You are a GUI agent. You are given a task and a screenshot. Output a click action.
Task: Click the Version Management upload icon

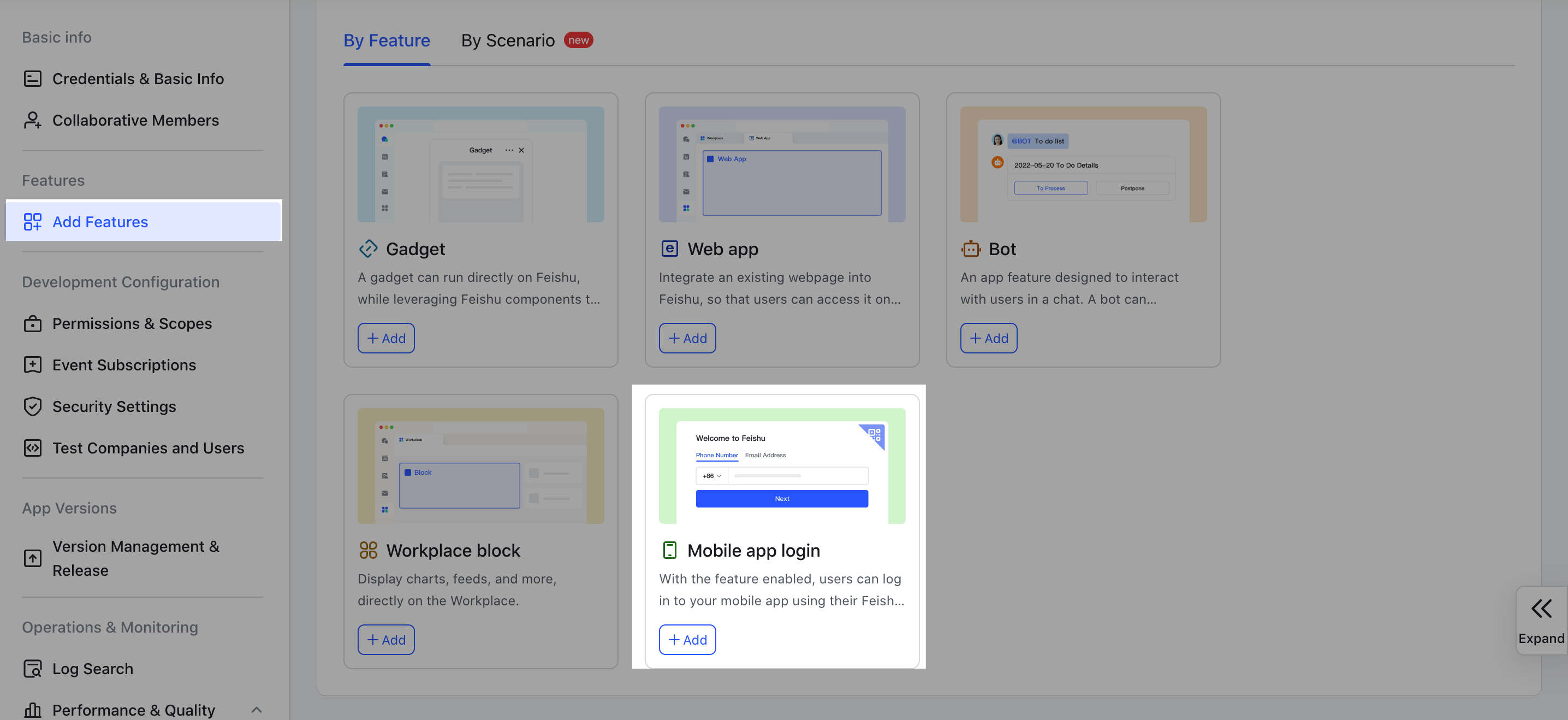(32, 558)
